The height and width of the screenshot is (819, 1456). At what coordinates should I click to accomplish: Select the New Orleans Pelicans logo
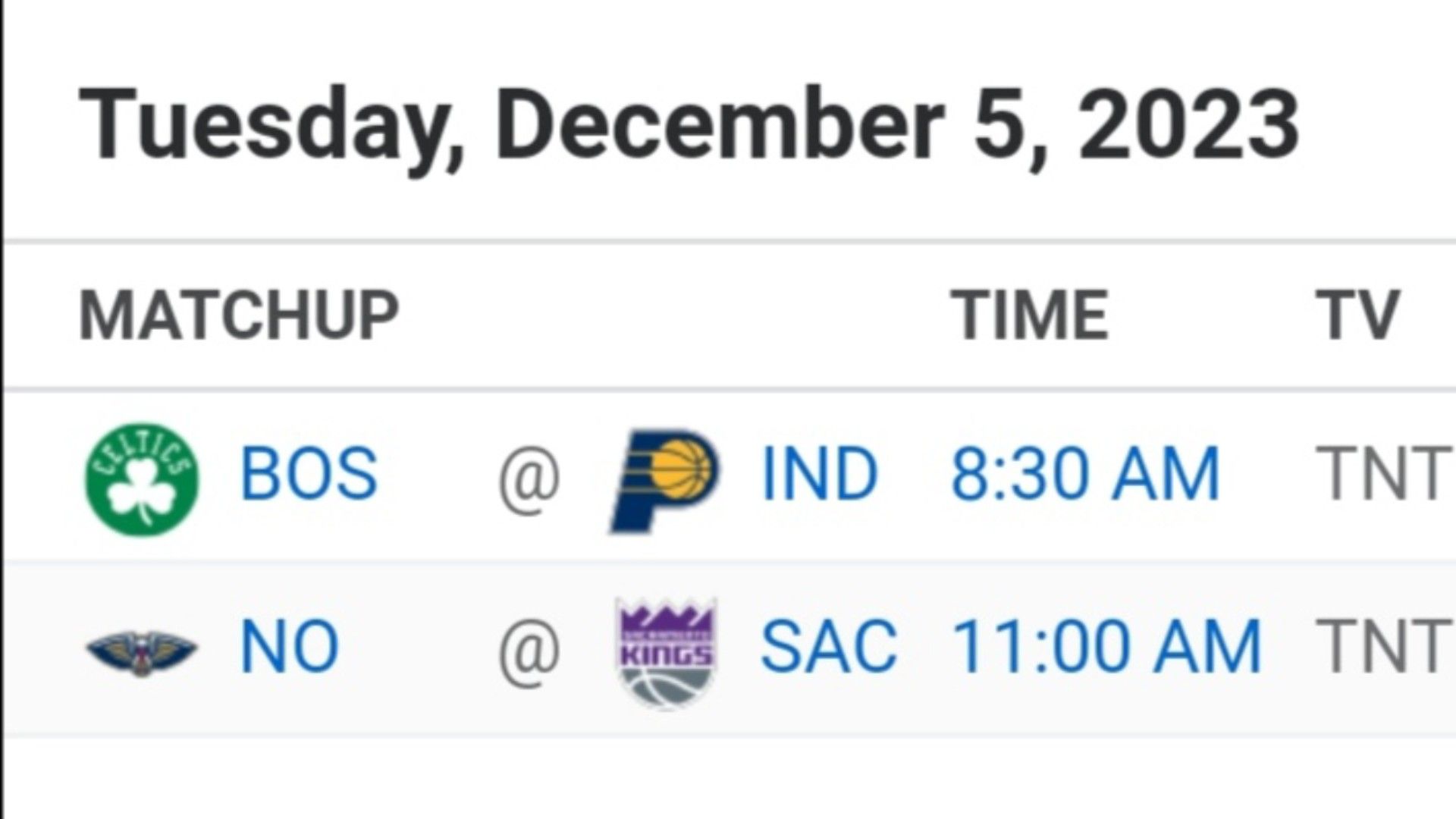(142, 652)
